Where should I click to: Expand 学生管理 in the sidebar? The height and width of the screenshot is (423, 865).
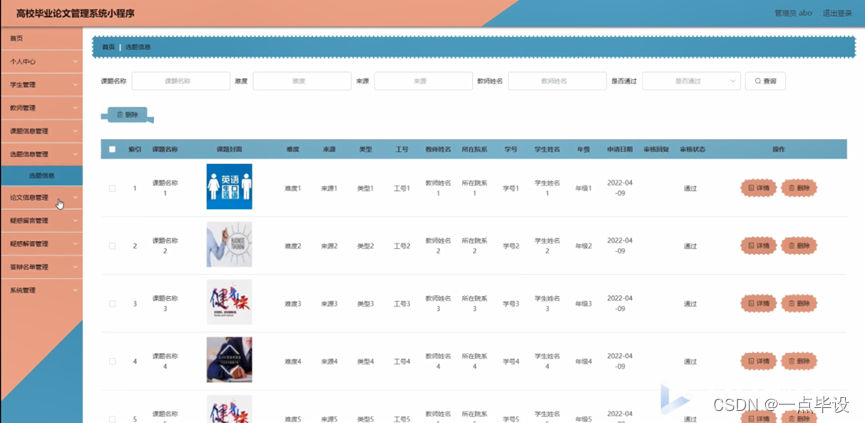coord(41,85)
